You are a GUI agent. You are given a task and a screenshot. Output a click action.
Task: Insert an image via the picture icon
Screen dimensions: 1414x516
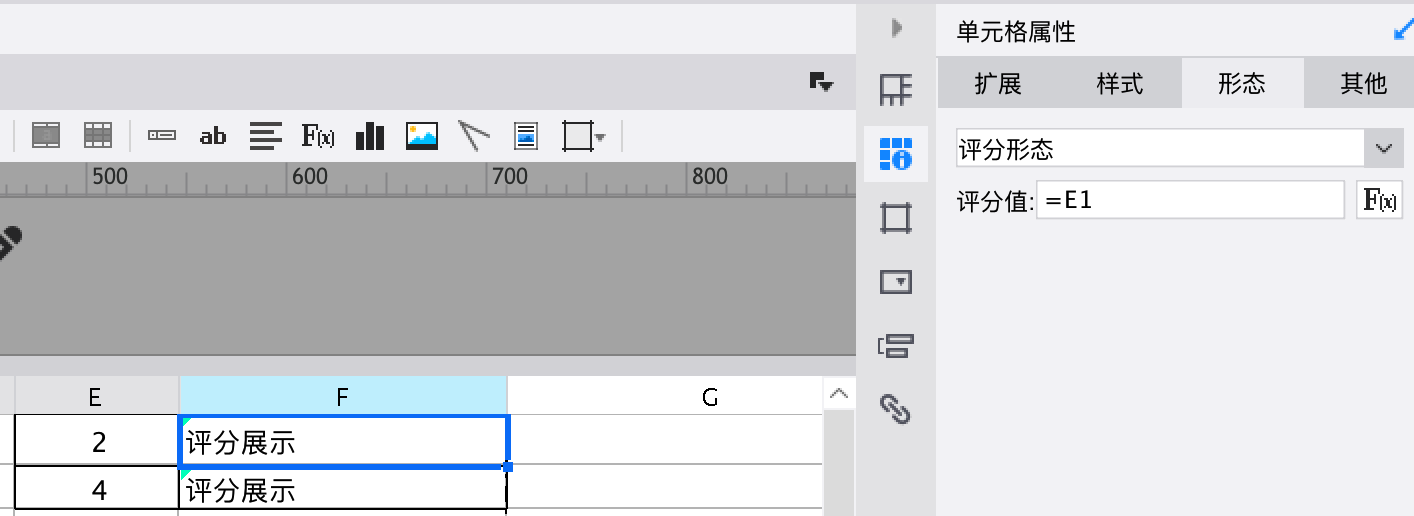click(422, 136)
